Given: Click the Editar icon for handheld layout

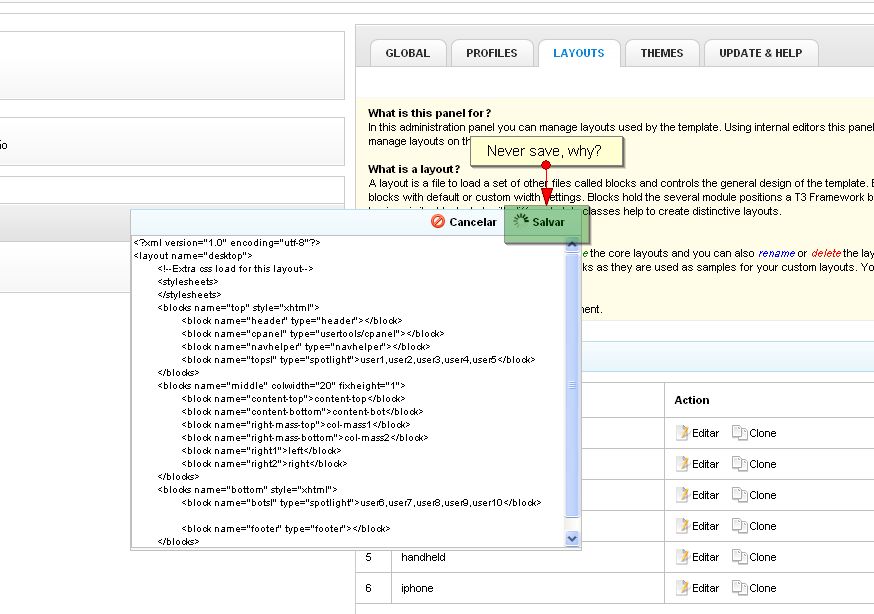Looking at the screenshot, I should 683,557.
